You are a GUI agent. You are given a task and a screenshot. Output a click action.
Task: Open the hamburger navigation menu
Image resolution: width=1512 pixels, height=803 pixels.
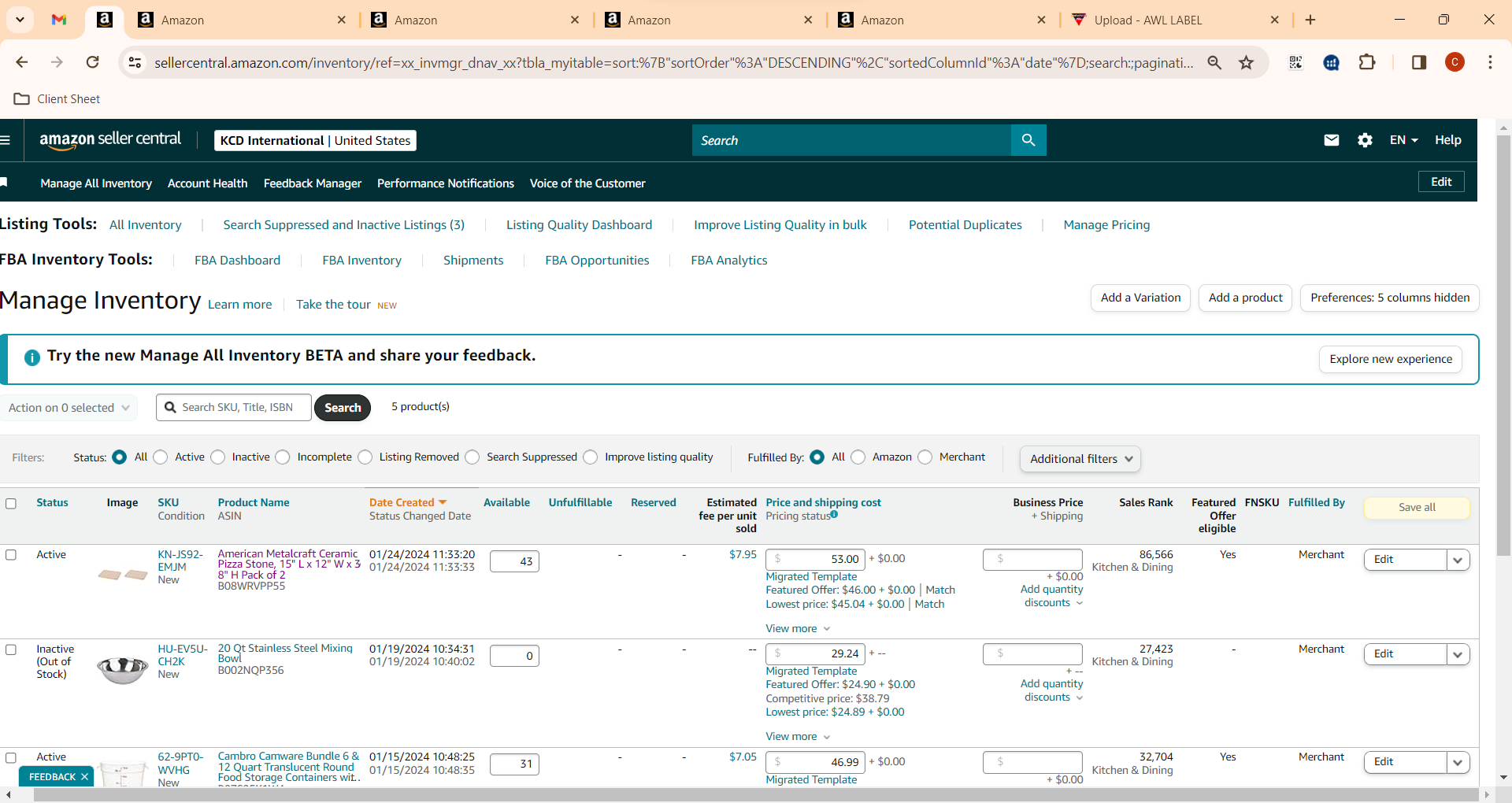click(6, 140)
